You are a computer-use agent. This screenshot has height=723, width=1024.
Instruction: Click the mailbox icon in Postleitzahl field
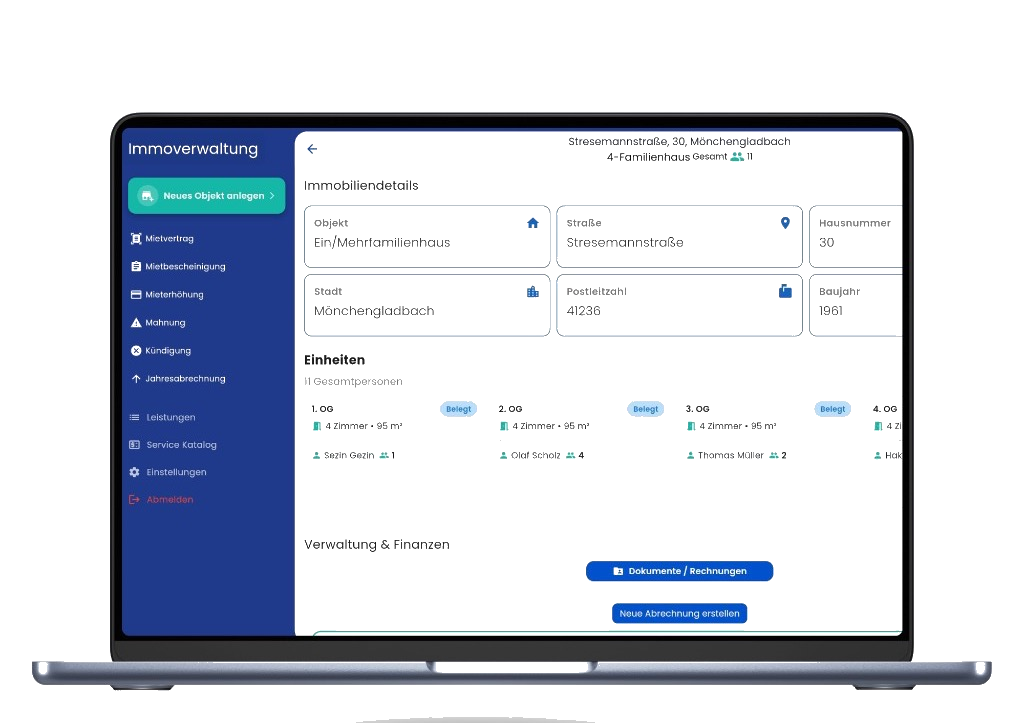pyautogui.click(x=786, y=291)
